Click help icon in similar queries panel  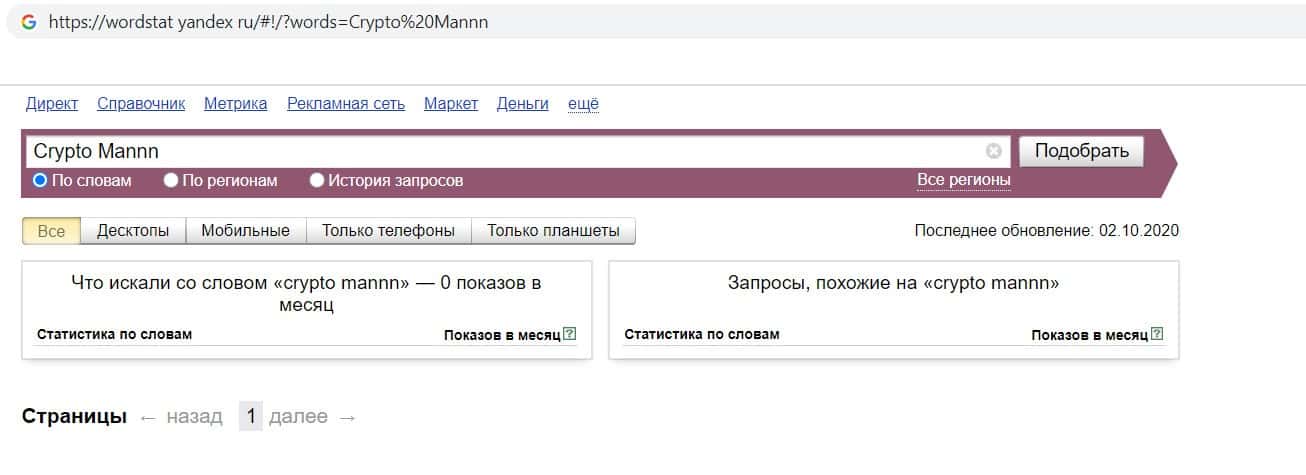[x=1157, y=334]
